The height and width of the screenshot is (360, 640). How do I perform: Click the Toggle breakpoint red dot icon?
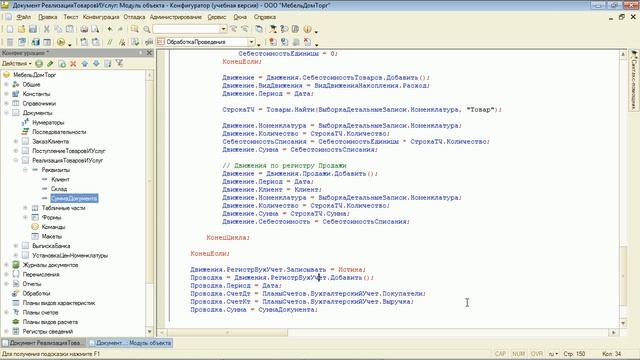pyautogui.click(x=273, y=42)
